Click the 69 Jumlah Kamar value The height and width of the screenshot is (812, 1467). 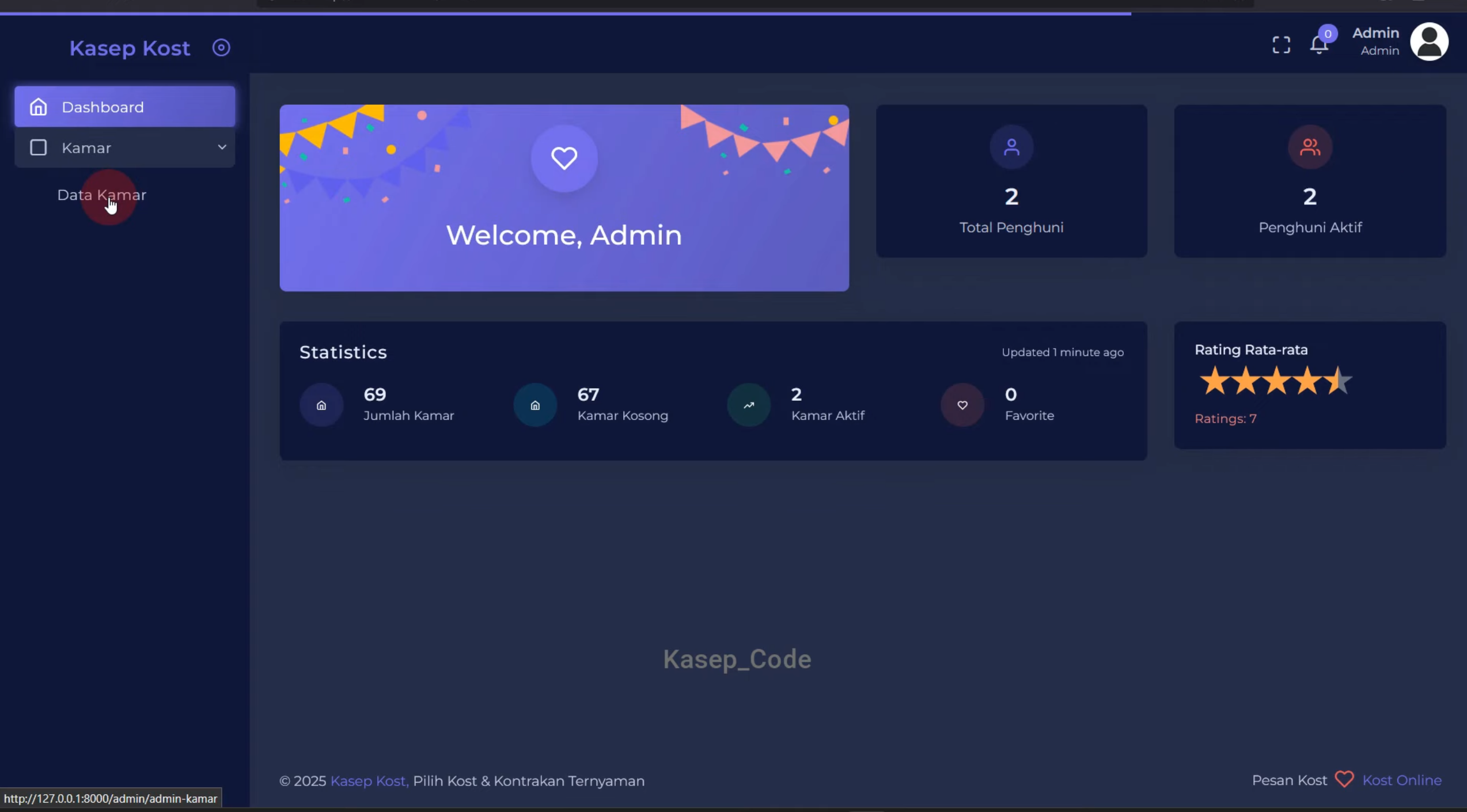[374, 394]
